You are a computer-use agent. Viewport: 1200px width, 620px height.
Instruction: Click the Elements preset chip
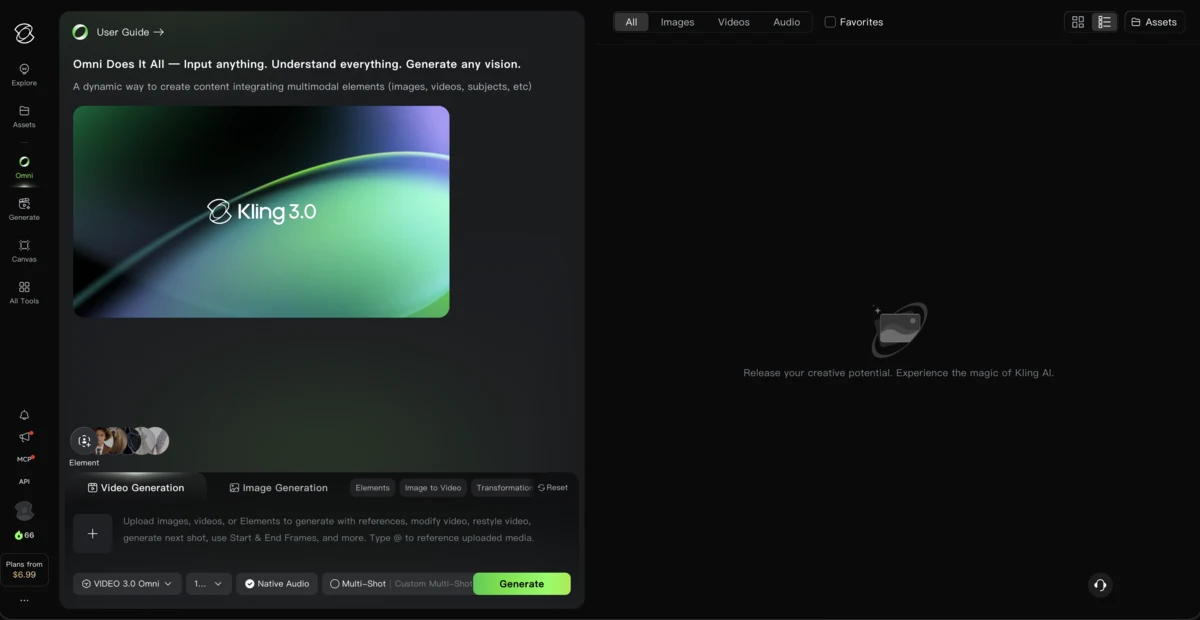click(372, 488)
